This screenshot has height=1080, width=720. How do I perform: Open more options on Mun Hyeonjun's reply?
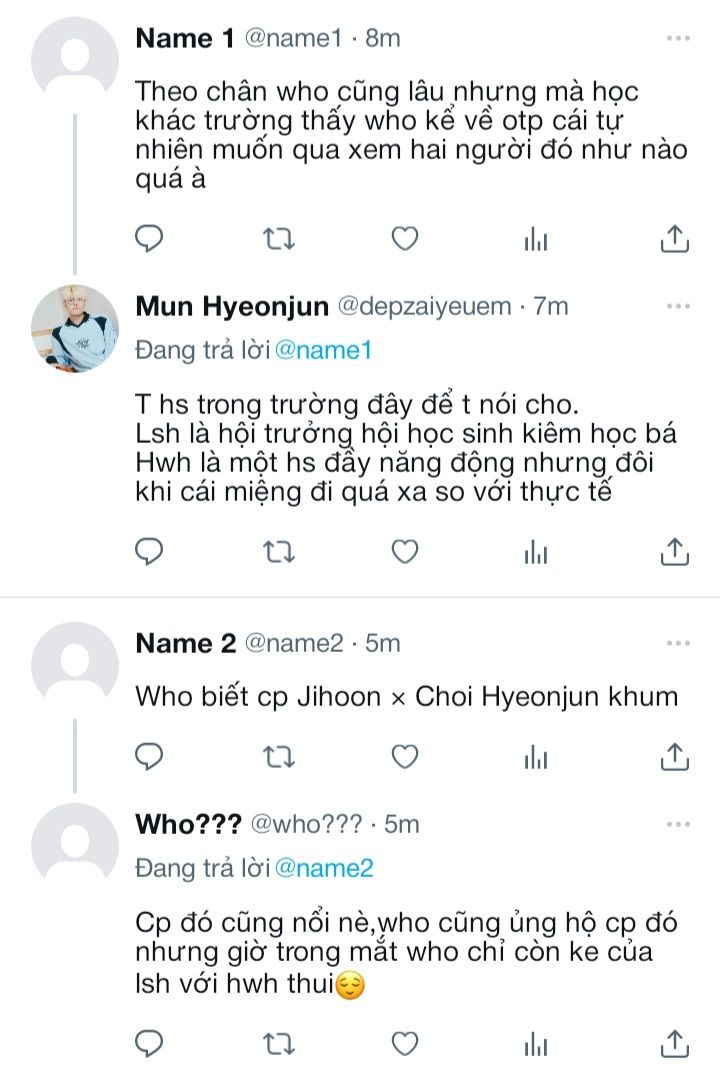(x=678, y=306)
